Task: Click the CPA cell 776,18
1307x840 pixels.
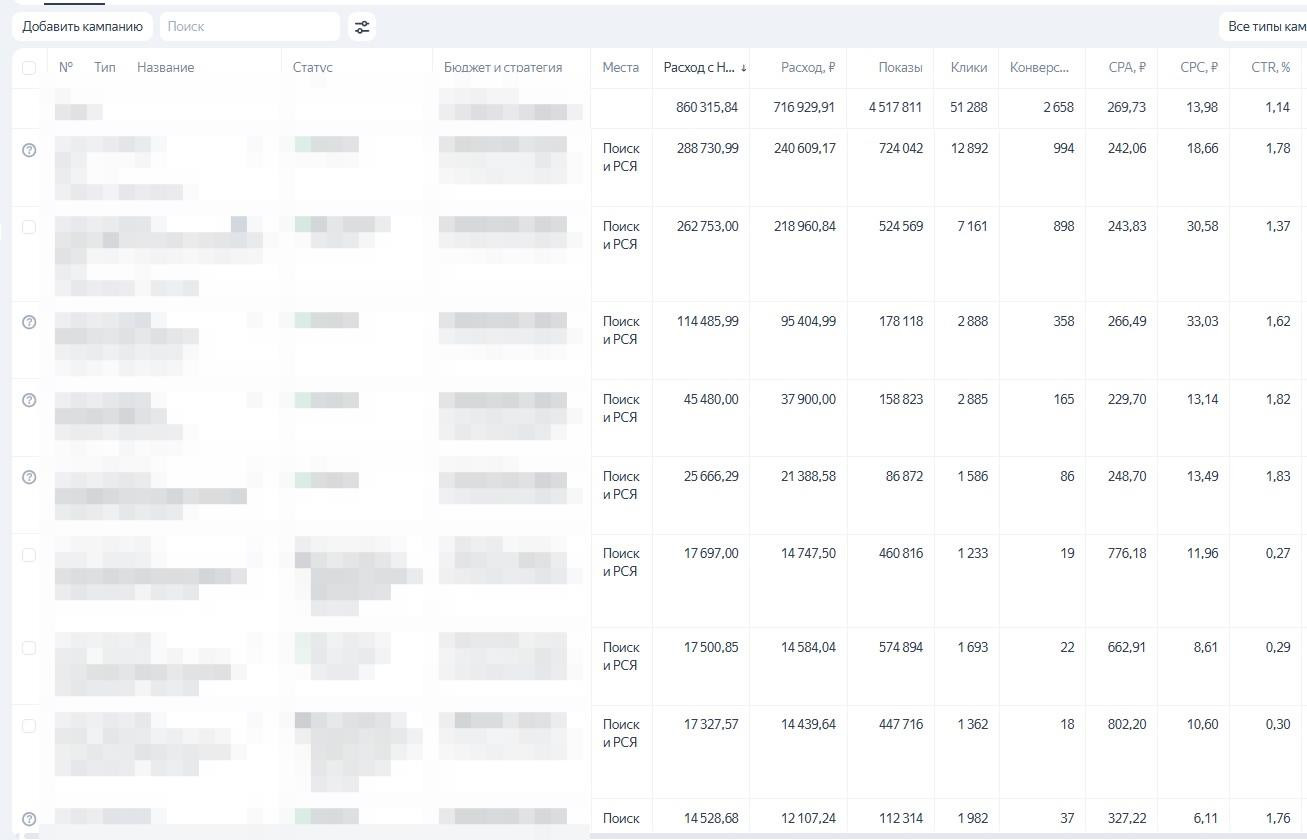Action: click(1127, 553)
